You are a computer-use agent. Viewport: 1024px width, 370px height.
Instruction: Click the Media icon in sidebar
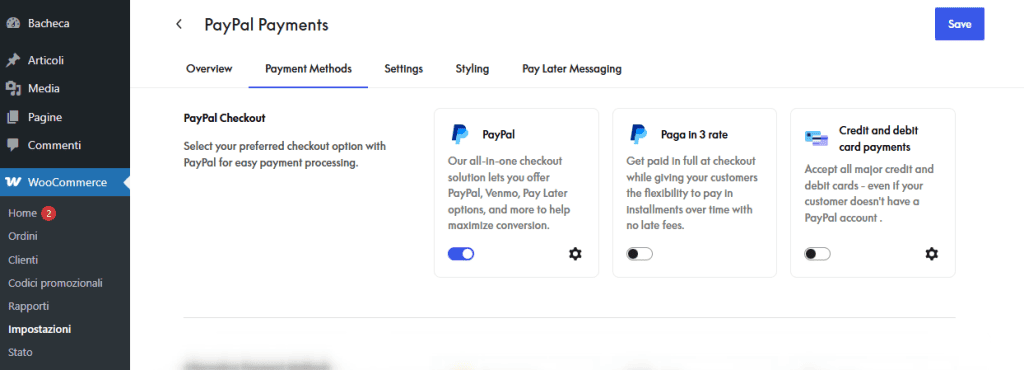tap(12, 88)
